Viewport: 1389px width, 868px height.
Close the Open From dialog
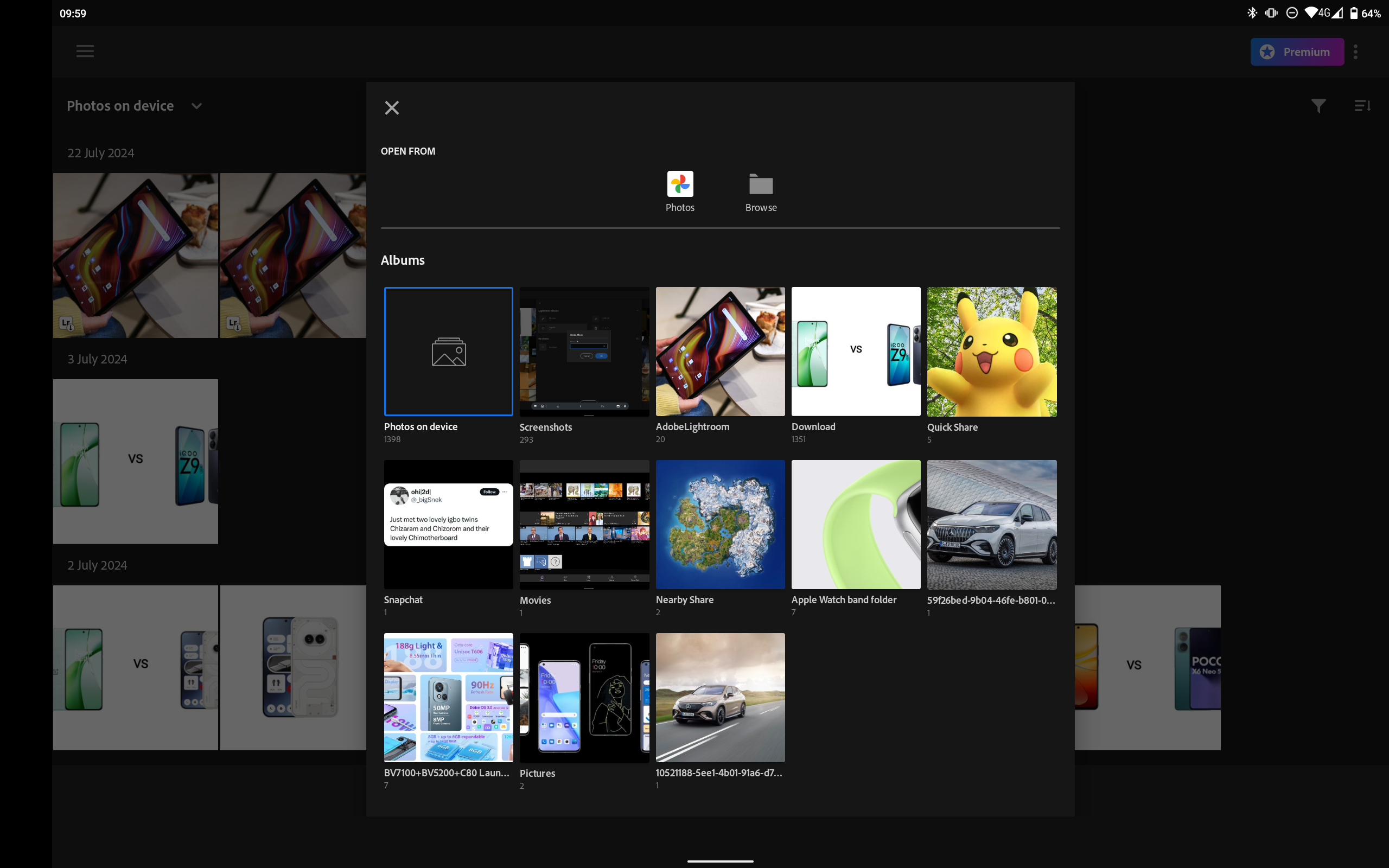(392, 108)
